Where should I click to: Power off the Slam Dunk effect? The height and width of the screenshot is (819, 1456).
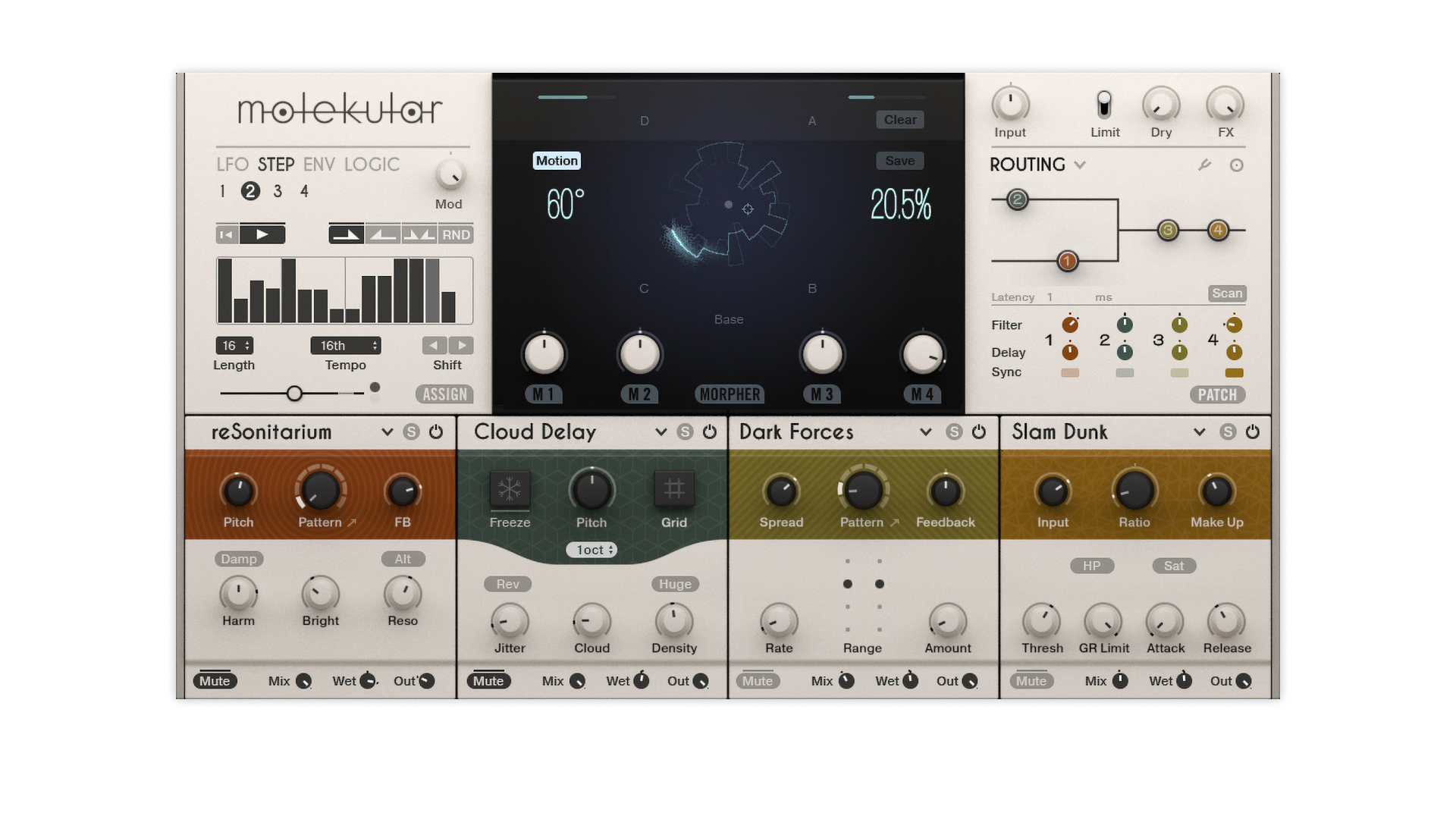pos(1253,432)
